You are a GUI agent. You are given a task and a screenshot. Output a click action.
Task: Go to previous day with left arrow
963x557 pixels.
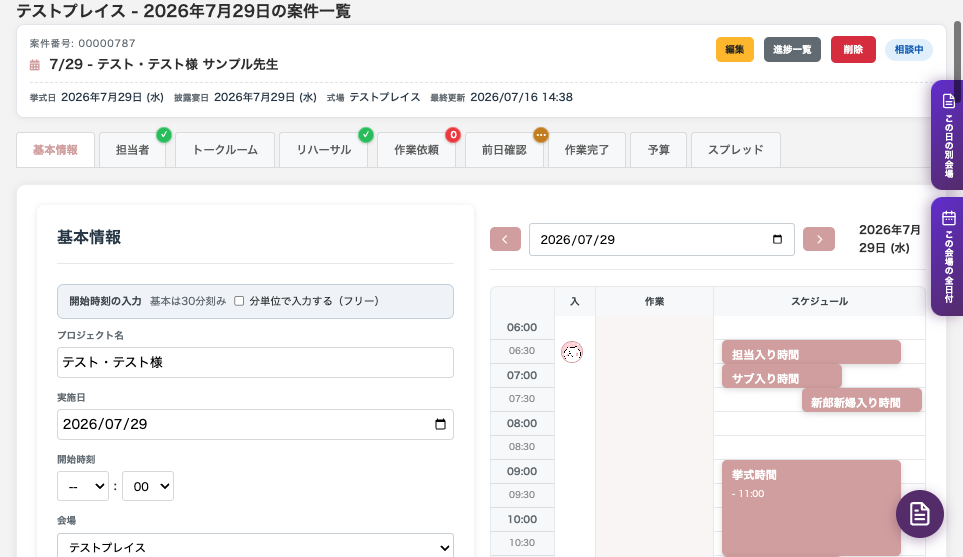(x=505, y=240)
